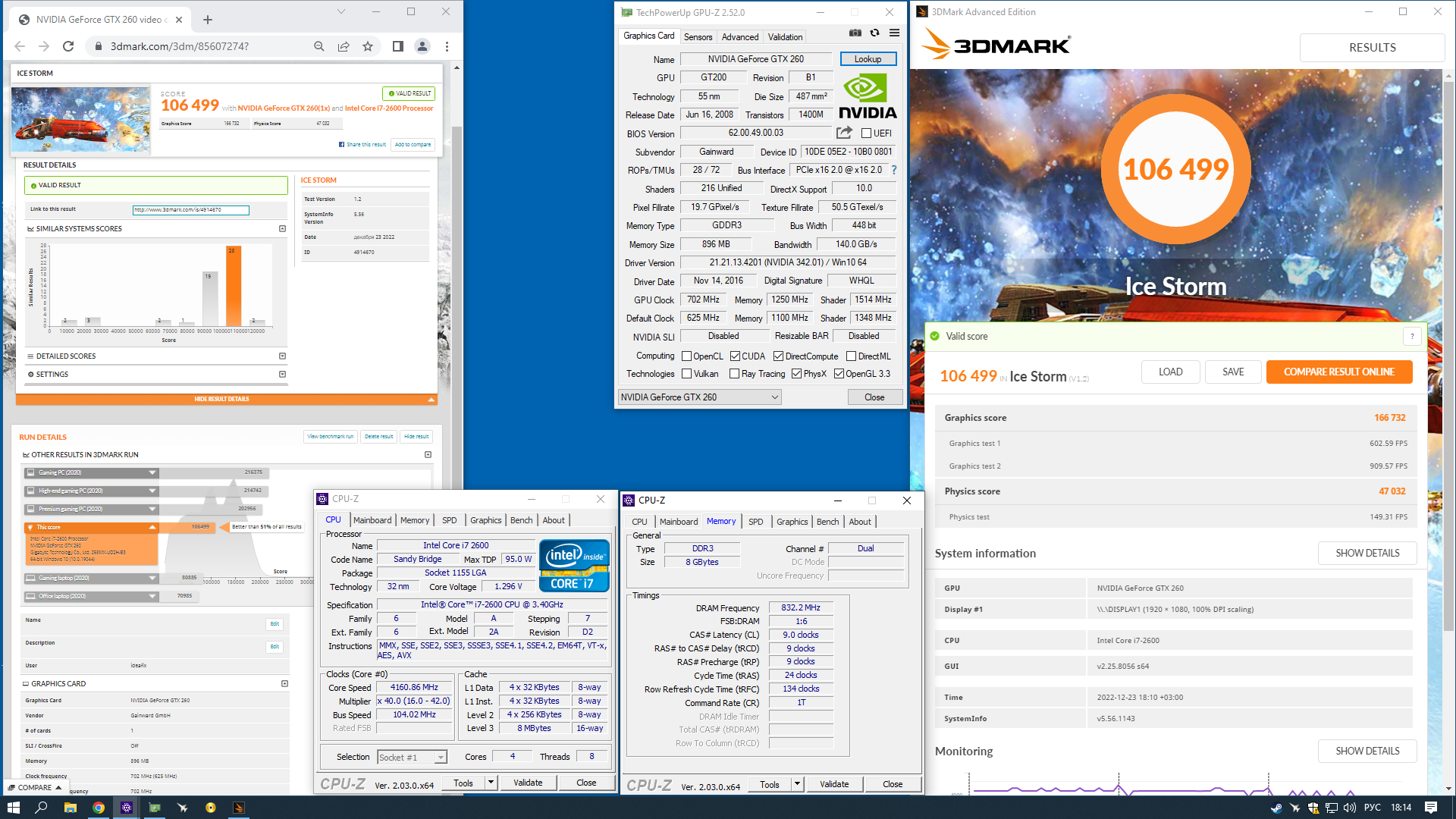The width and height of the screenshot is (1456, 819).
Task: Toggle CUDA checkbox
Action: point(735,356)
